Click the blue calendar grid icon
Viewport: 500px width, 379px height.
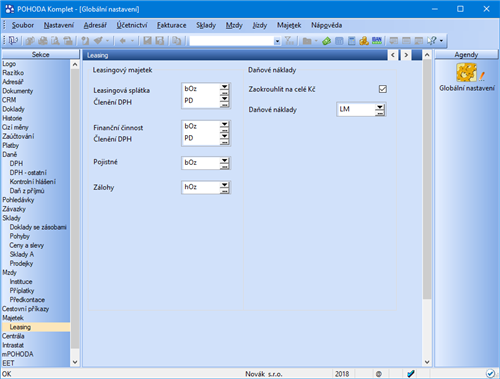[x=339, y=41]
